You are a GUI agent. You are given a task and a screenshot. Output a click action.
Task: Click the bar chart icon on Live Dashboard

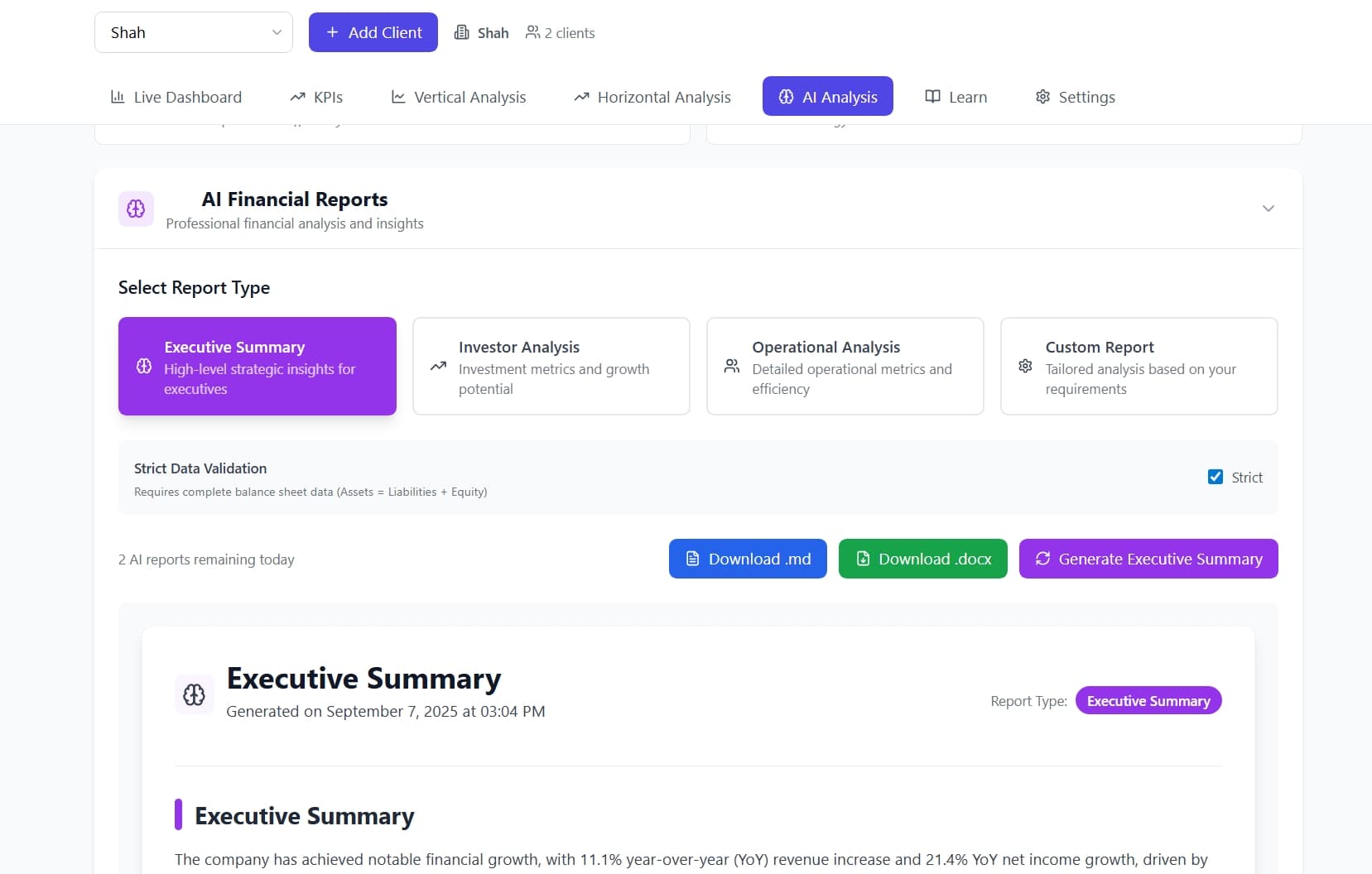118,97
